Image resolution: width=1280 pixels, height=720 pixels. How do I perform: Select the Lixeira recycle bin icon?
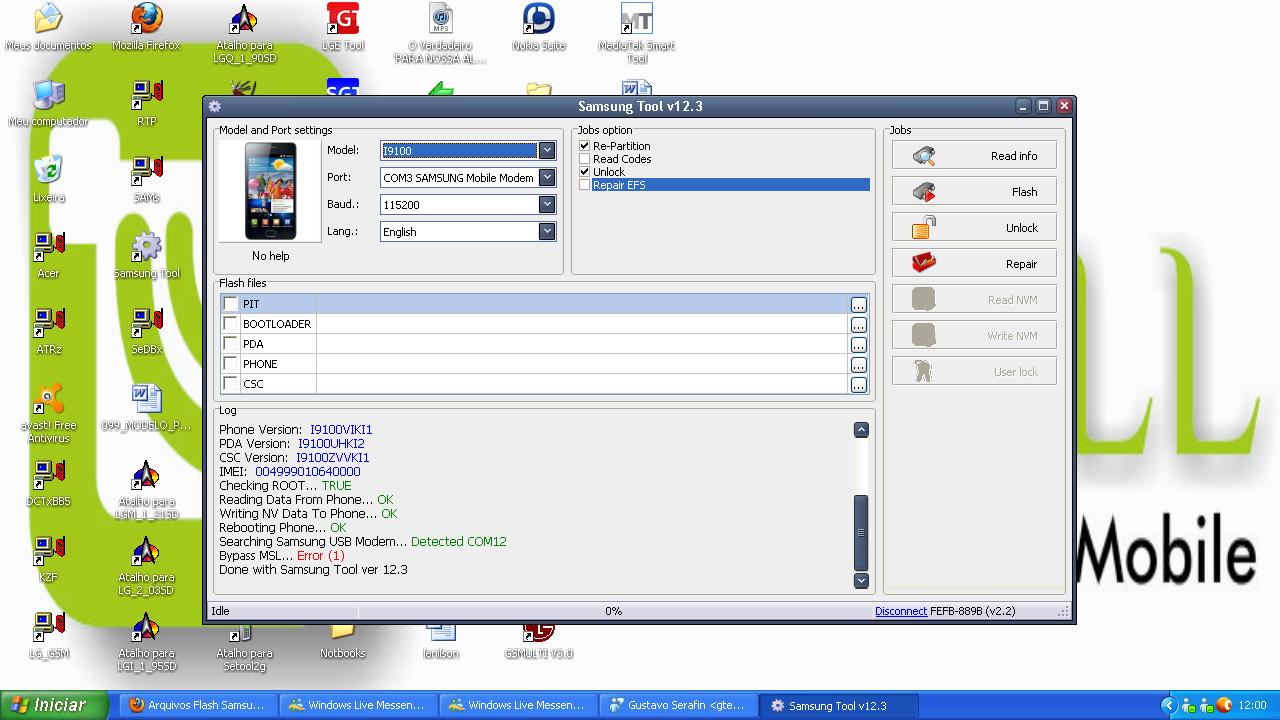coord(48,180)
